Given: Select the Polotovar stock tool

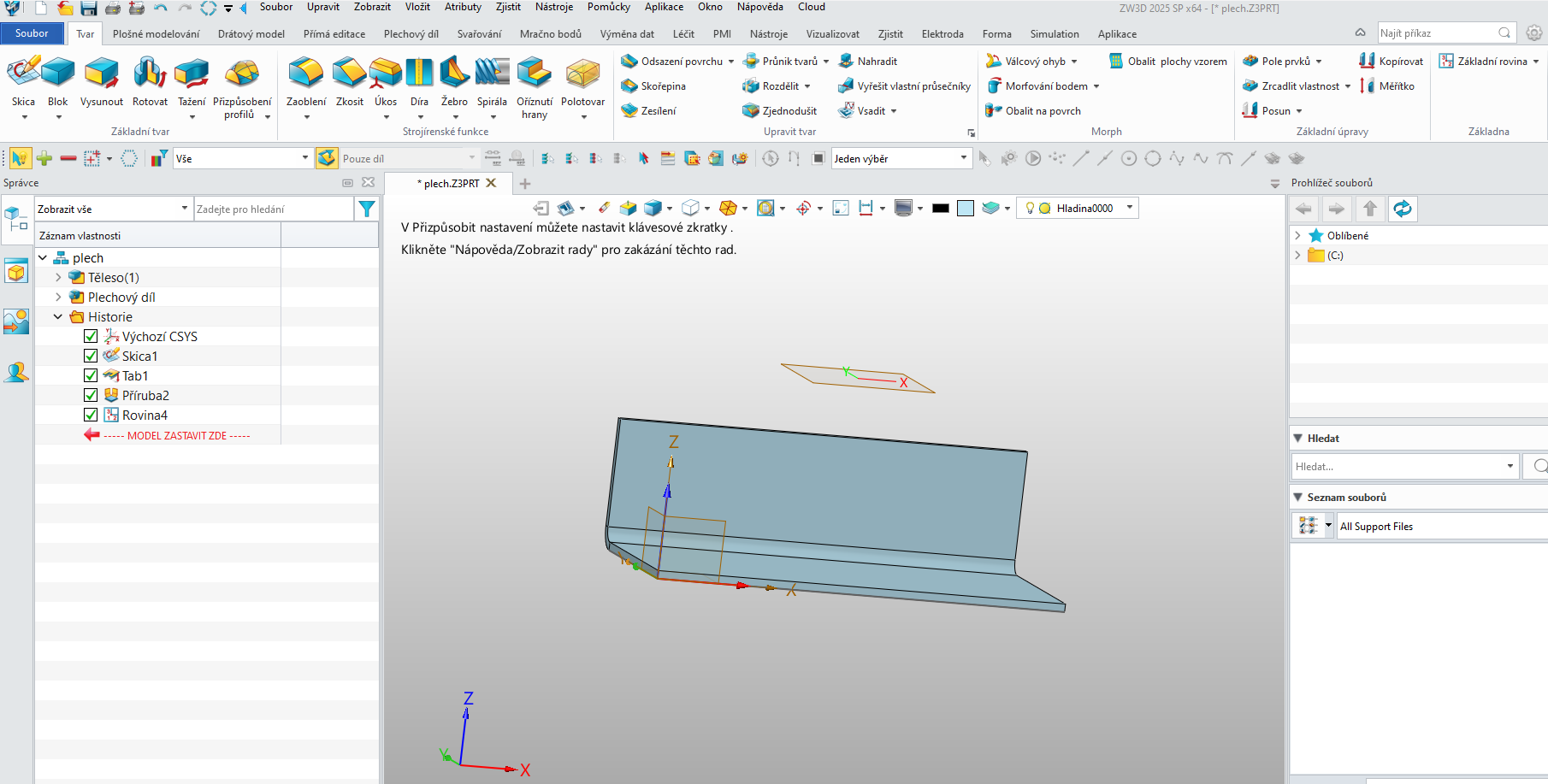Looking at the screenshot, I should tap(582, 83).
